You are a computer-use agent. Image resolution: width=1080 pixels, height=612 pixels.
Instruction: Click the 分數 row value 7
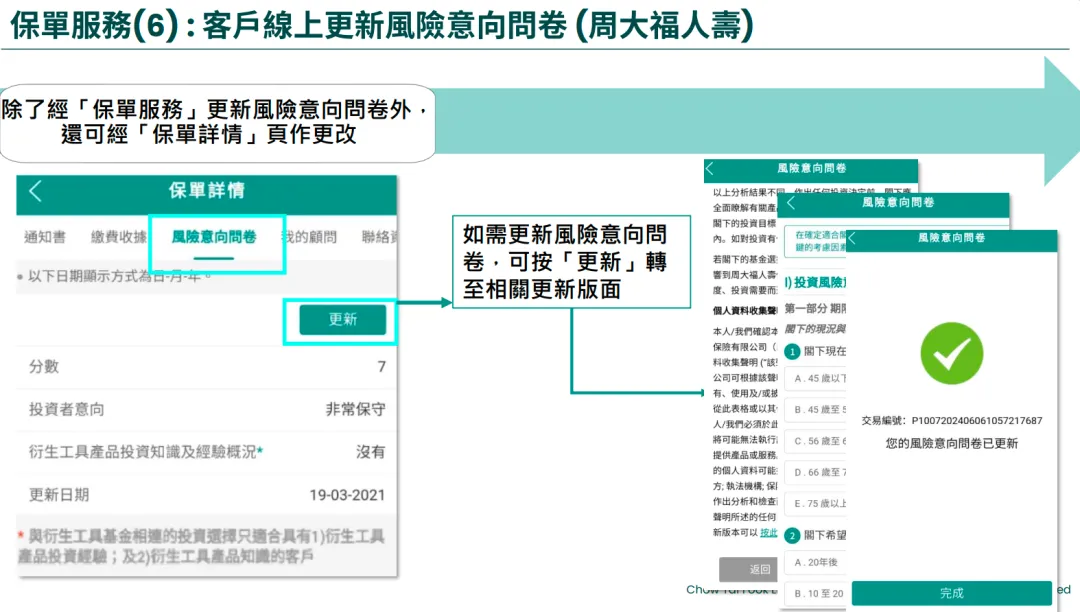click(x=382, y=367)
